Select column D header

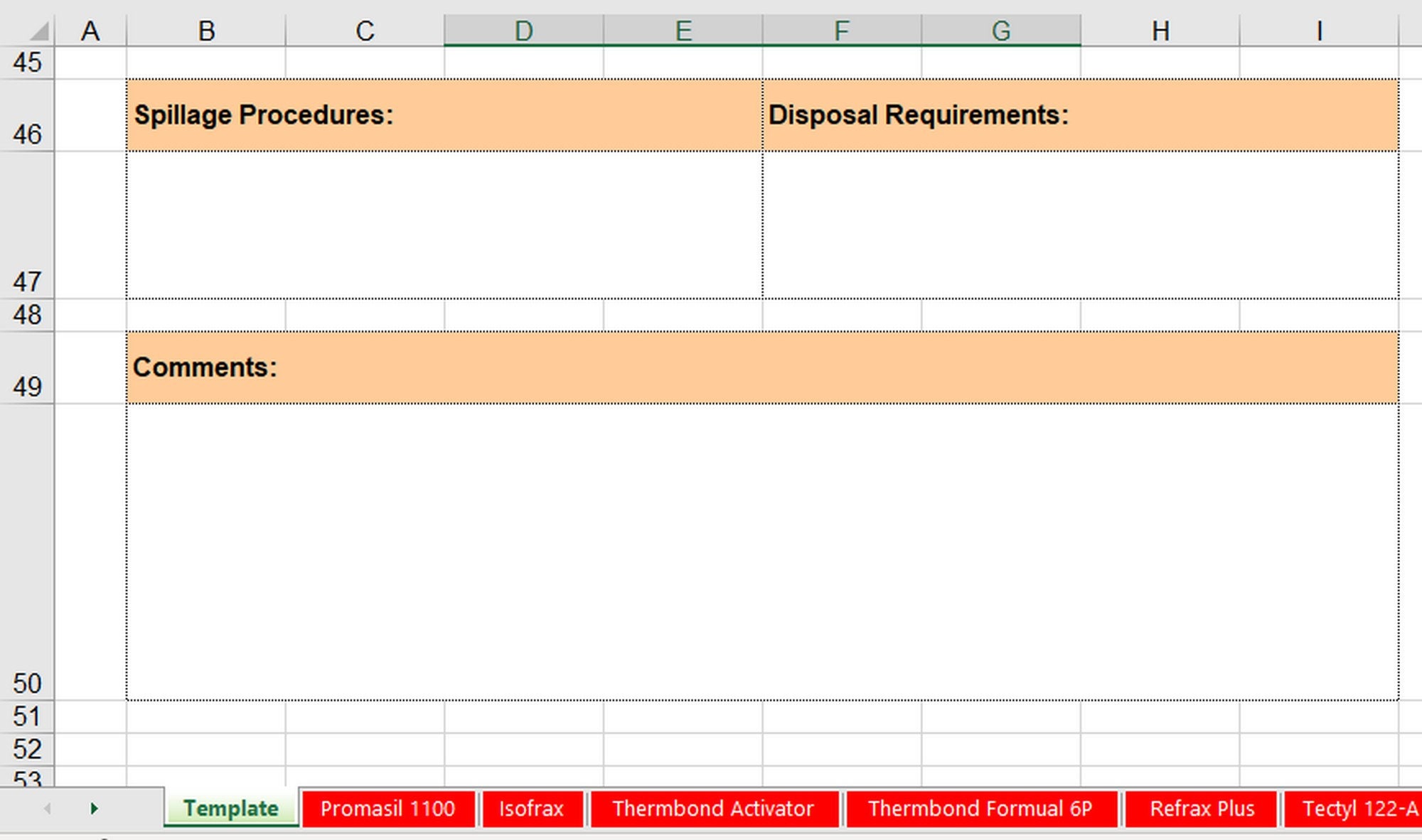point(524,30)
